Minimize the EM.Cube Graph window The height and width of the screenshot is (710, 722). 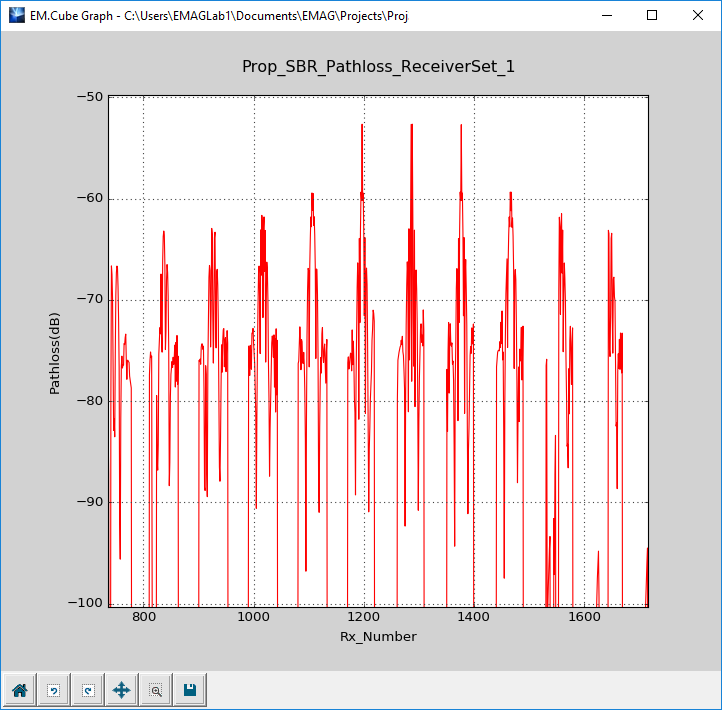tap(606, 16)
